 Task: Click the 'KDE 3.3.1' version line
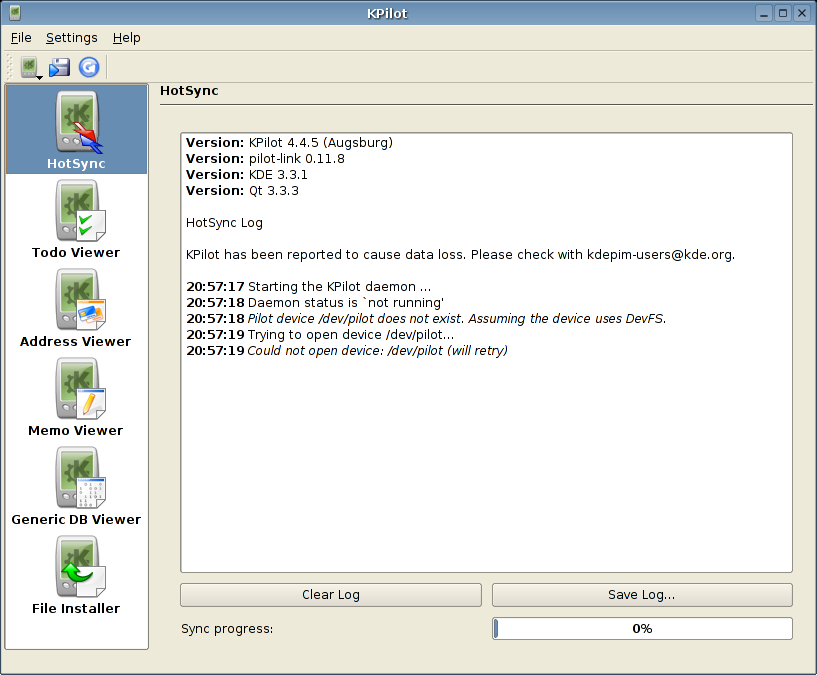247,175
